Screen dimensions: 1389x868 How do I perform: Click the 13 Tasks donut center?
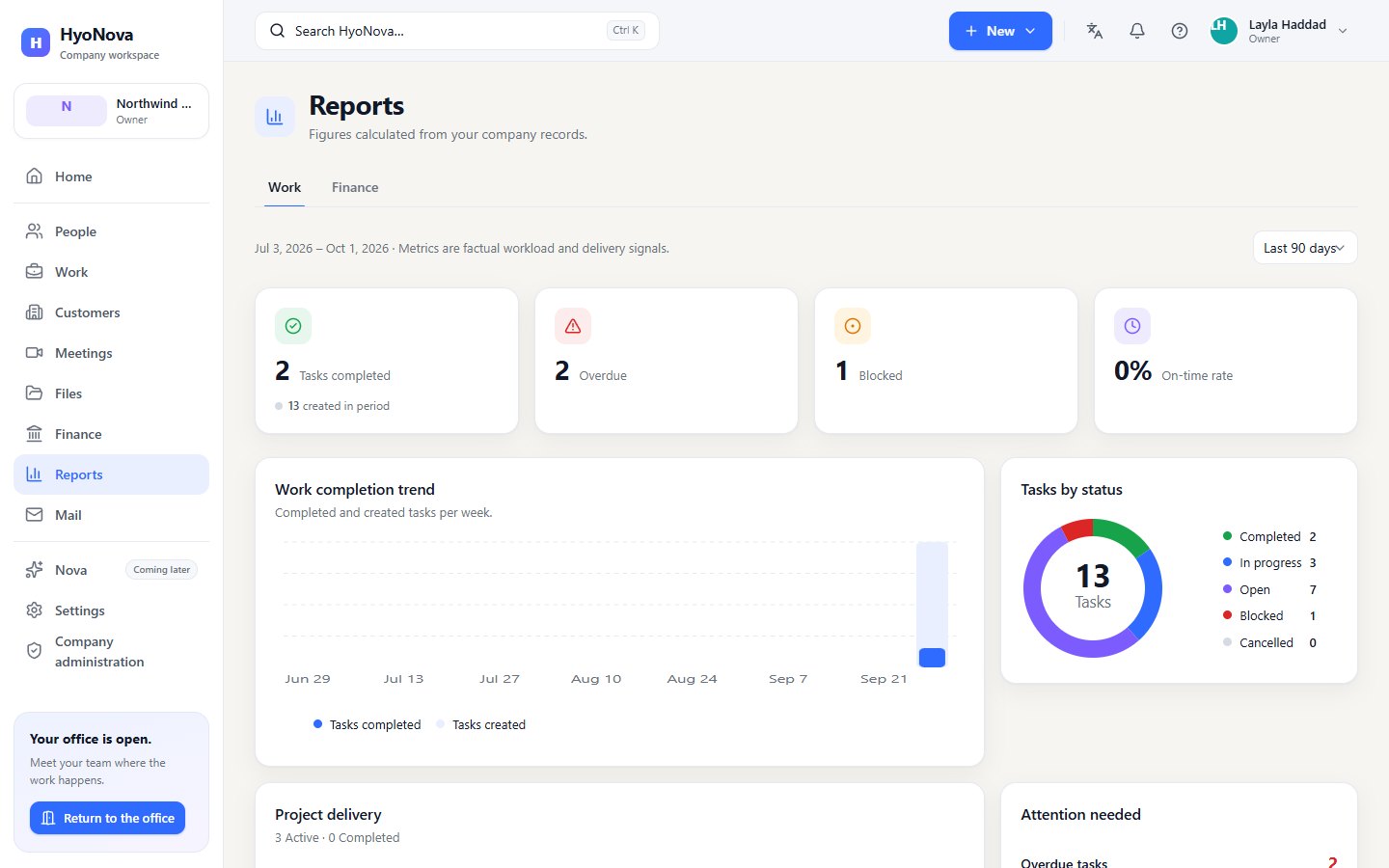point(1093,586)
